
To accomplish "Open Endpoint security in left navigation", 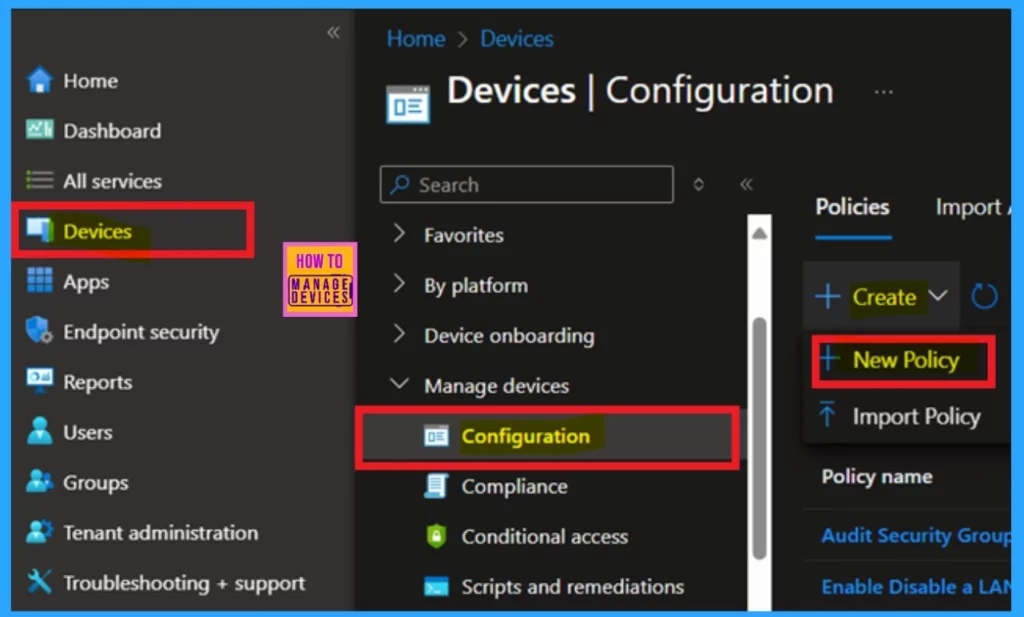I will (x=141, y=332).
